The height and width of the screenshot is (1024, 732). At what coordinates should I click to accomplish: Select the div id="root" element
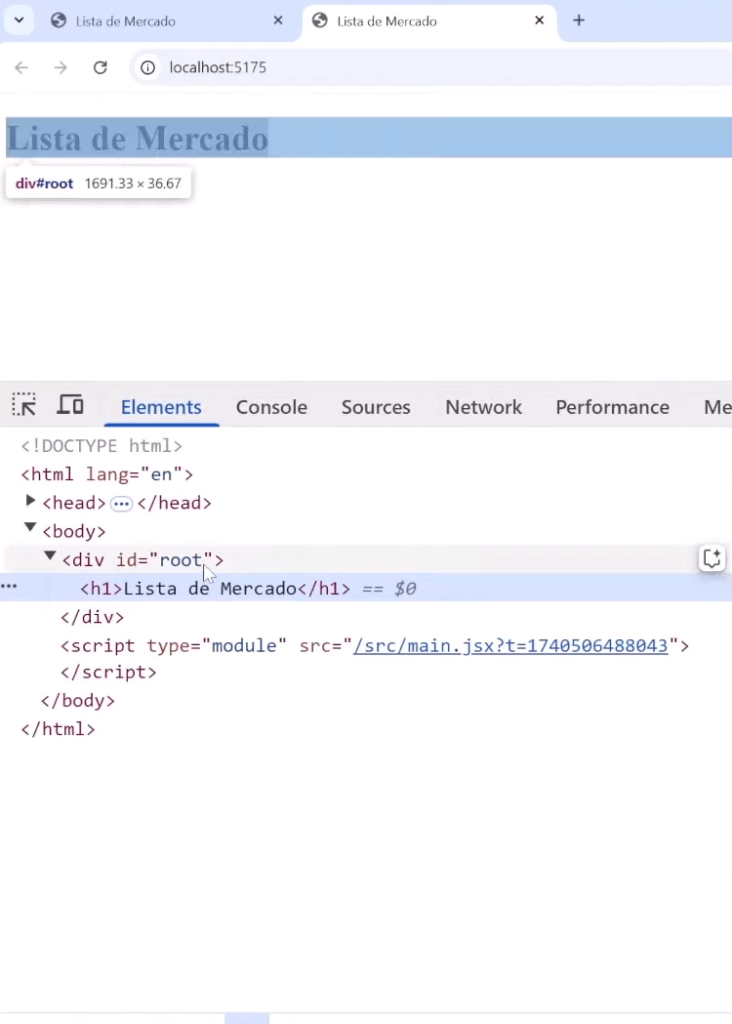click(142, 560)
